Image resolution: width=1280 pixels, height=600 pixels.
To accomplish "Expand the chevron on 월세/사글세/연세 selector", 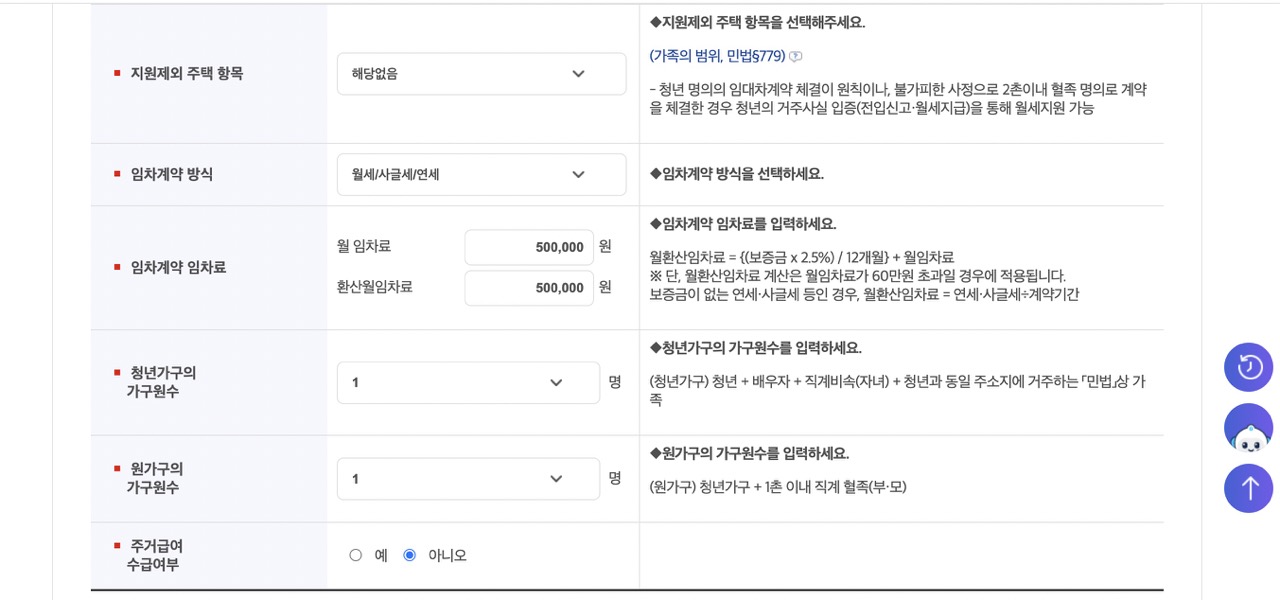I will [578, 174].
